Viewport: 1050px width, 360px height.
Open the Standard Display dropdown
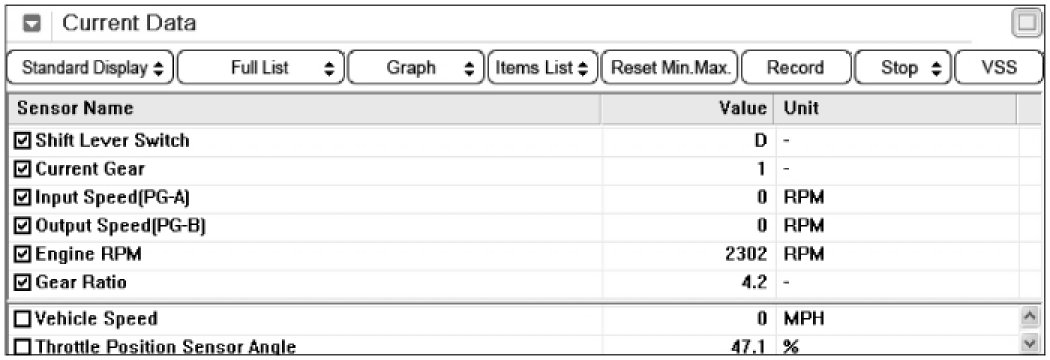pos(90,68)
